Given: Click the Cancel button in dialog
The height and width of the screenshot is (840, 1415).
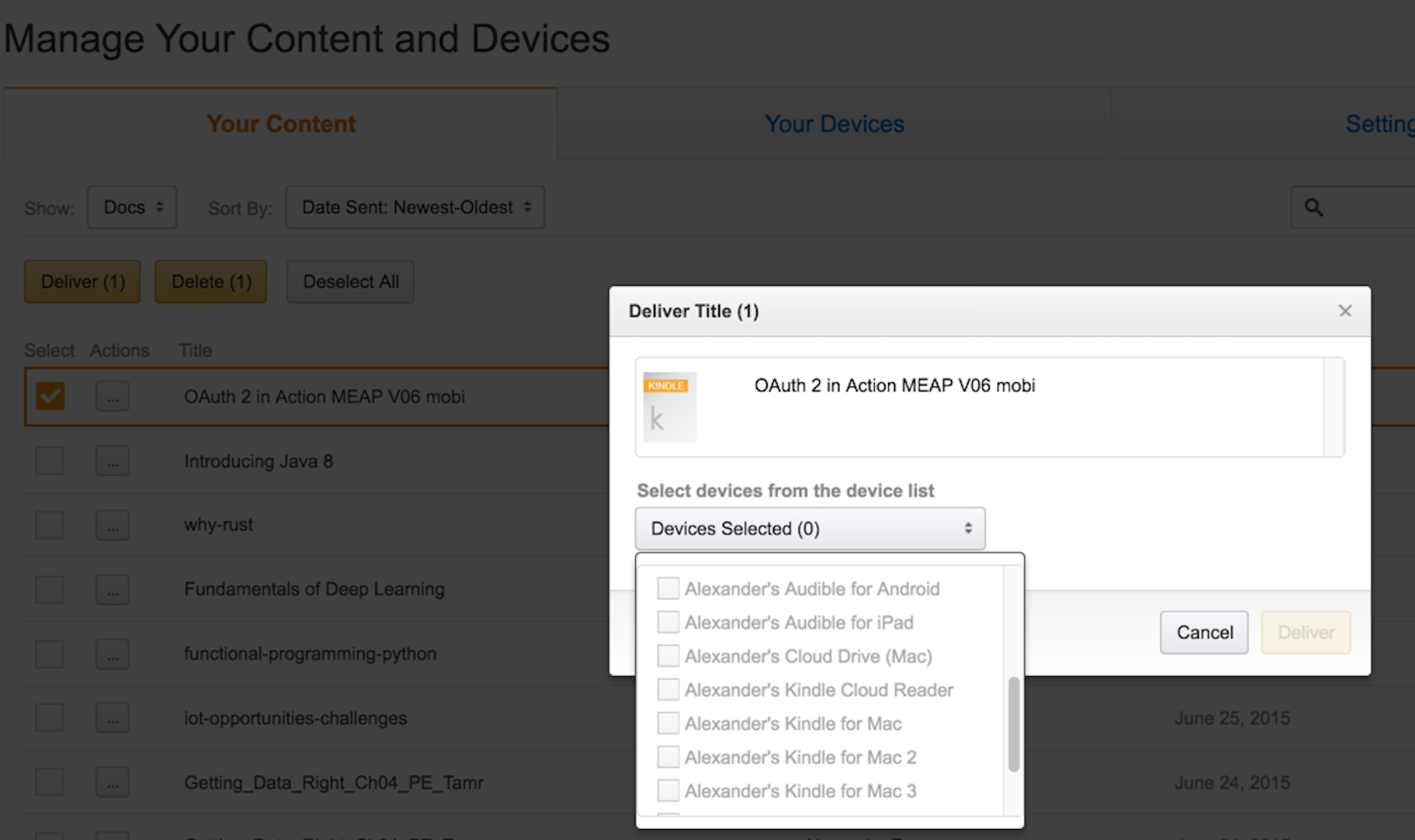Looking at the screenshot, I should 1204,633.
